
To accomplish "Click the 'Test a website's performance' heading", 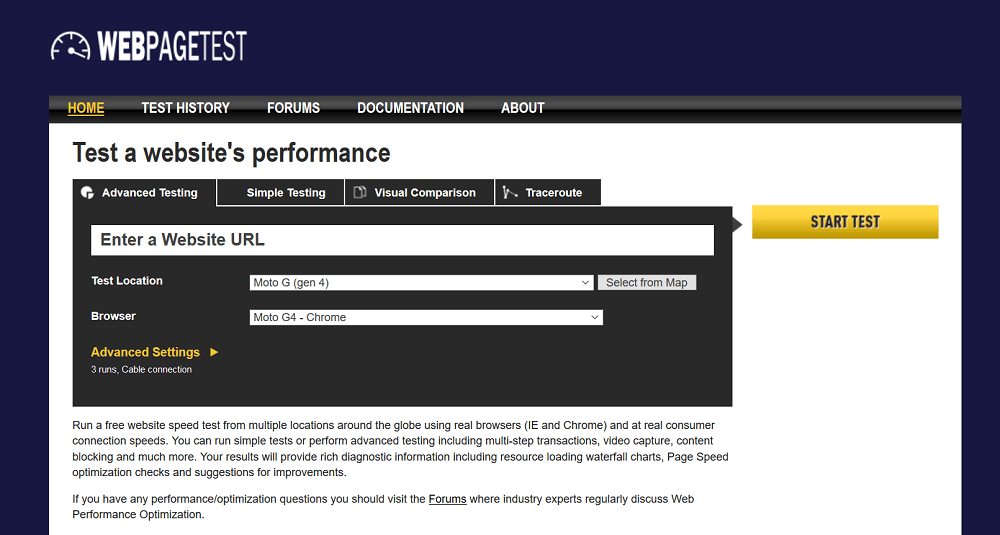I will click(232, 153).
